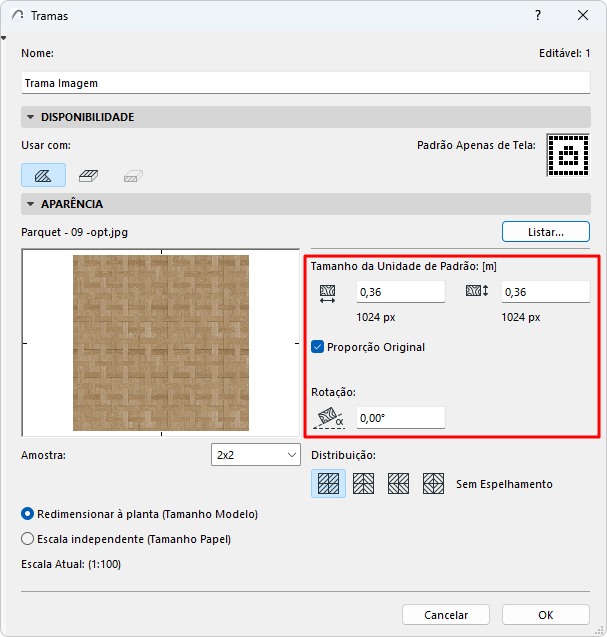Click the Padrão Apenas de Tela label
This screenshot has height=637, width=607.
tap(476, 145)
